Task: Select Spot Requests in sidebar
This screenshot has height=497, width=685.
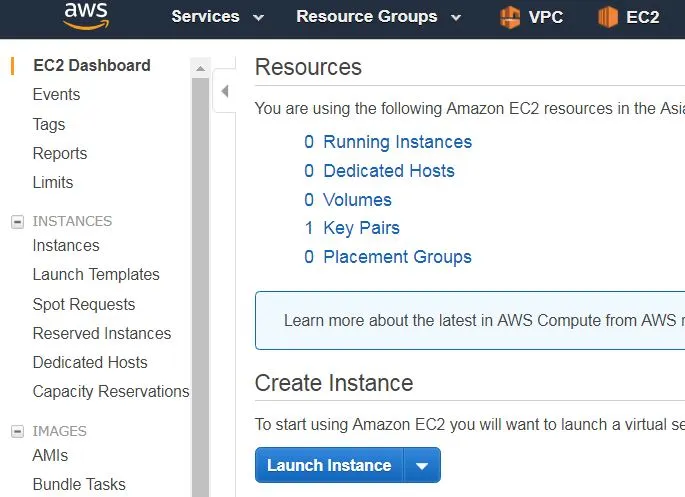Action: tap(84, 304)
